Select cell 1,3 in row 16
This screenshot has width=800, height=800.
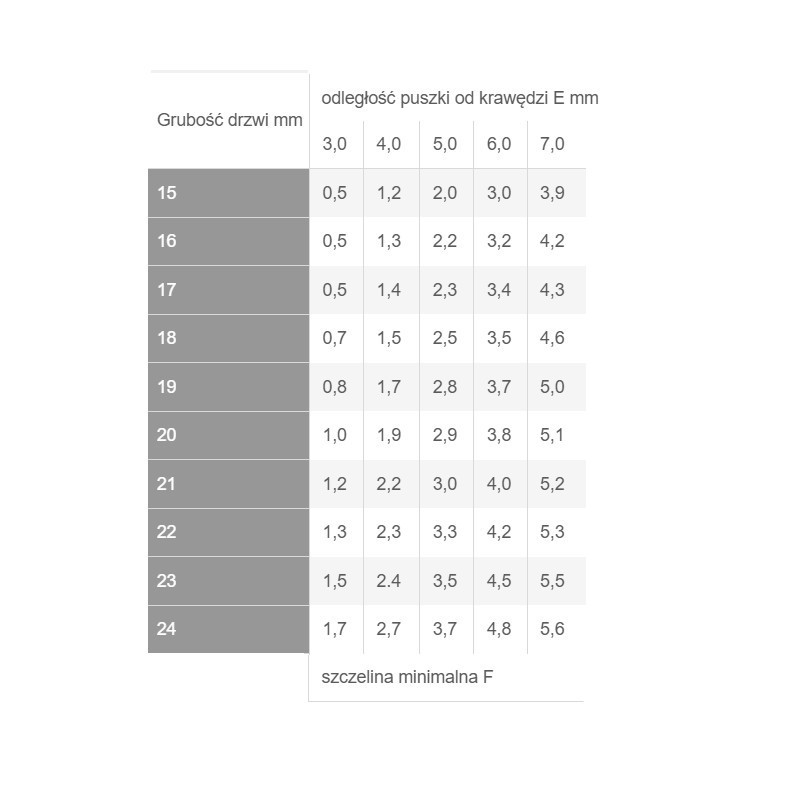point(389,241)
